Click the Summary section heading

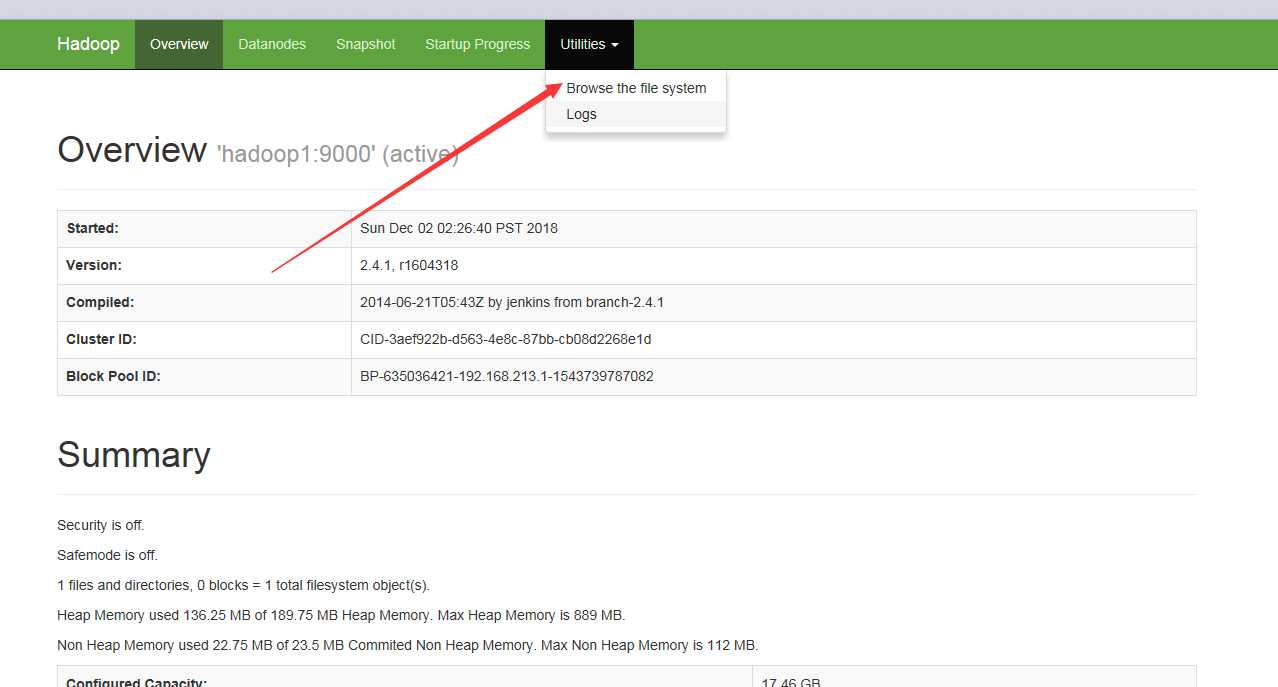134,455
